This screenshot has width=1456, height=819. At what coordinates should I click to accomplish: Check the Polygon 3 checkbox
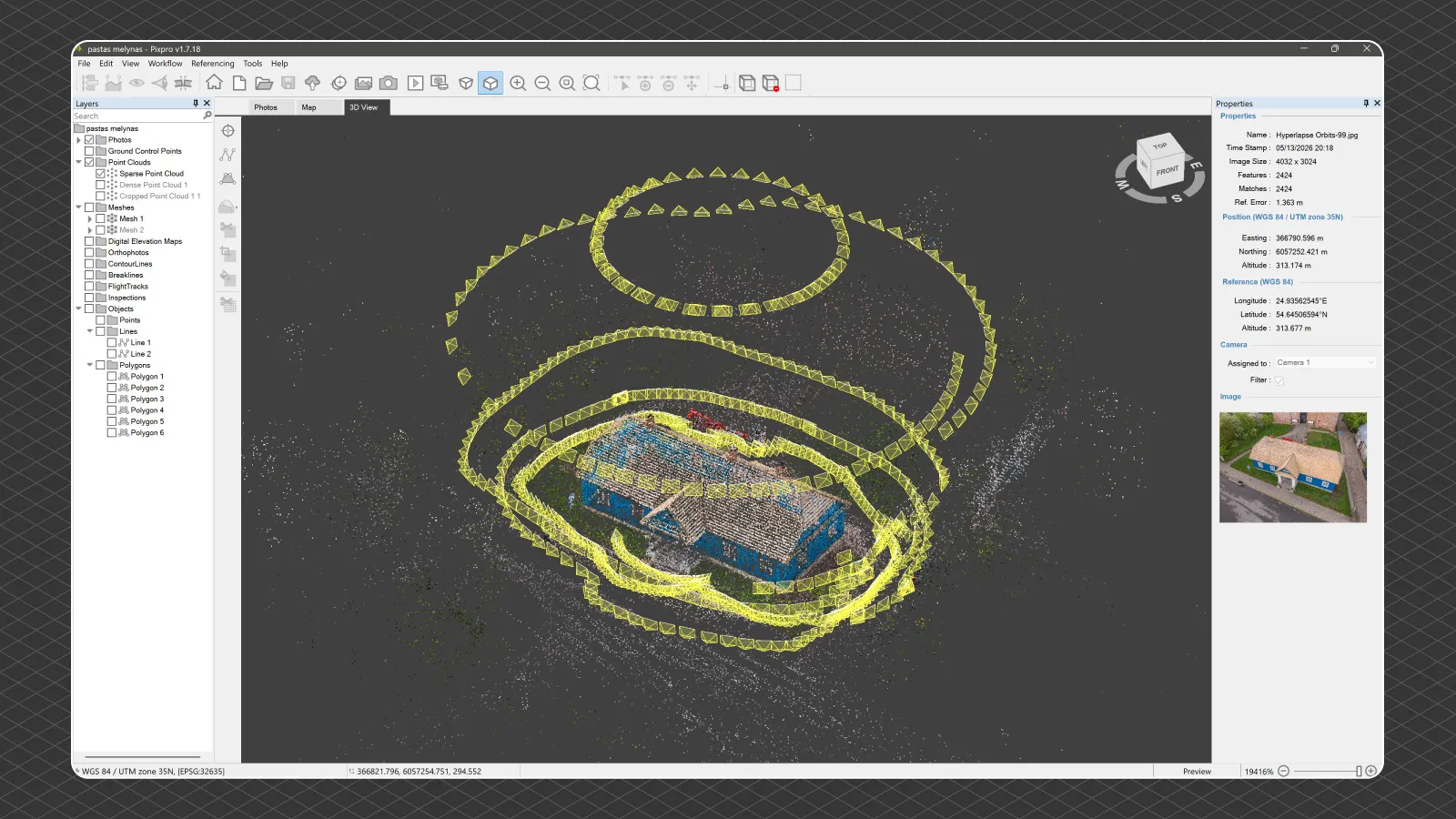tap(111, 399)
